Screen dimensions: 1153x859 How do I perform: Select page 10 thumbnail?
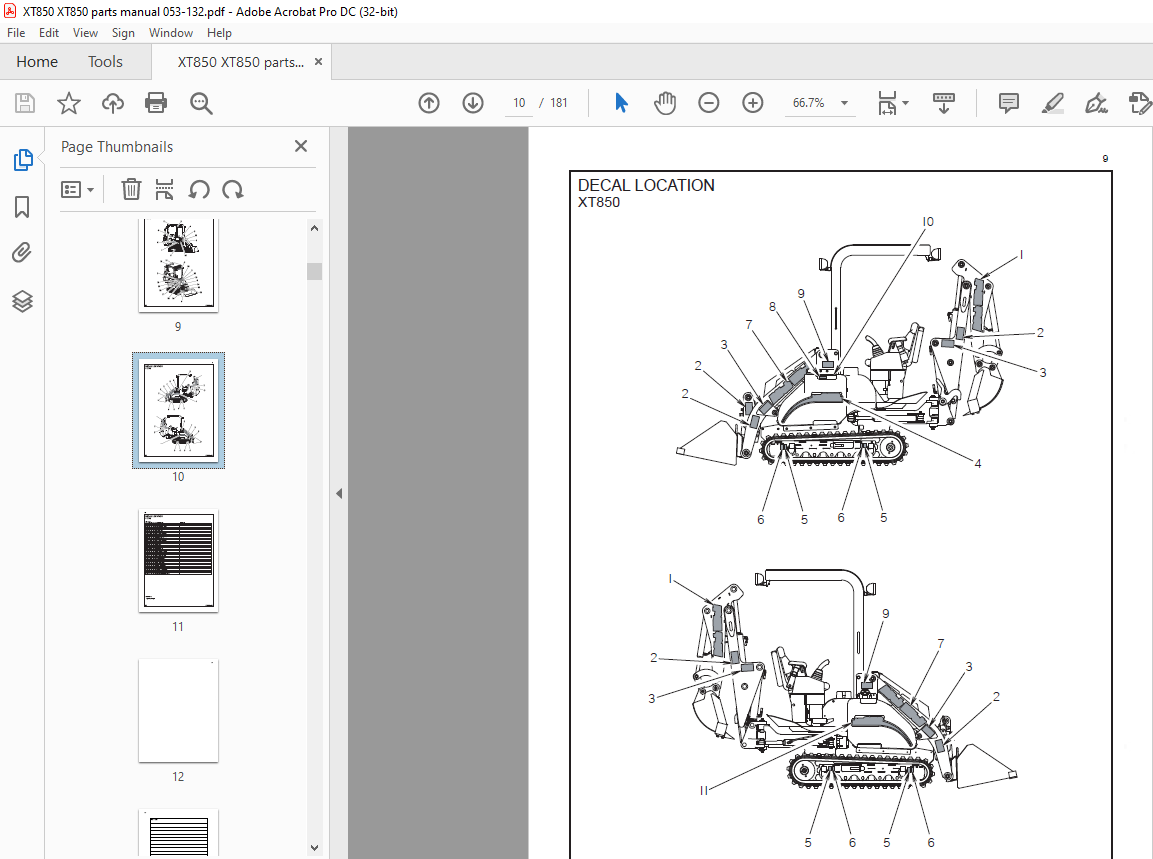[179, 410]
